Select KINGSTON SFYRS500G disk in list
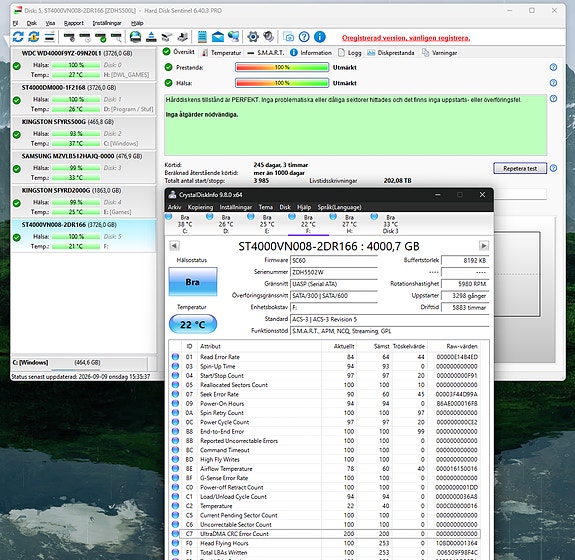The image size is (575, 560). (84, 132)
